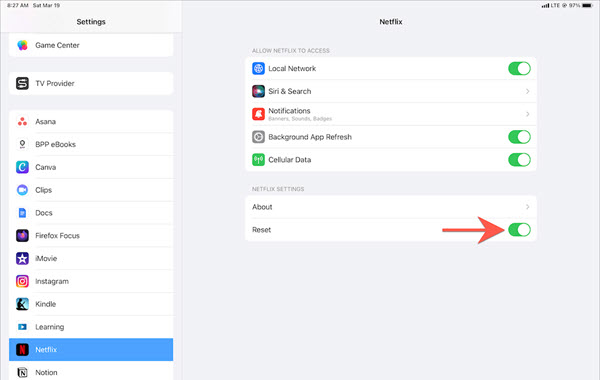This screenshot has height=380, width=600.
Task: Toggle the Reset switch
Action: pyautogui.click(x=519, y=230)
